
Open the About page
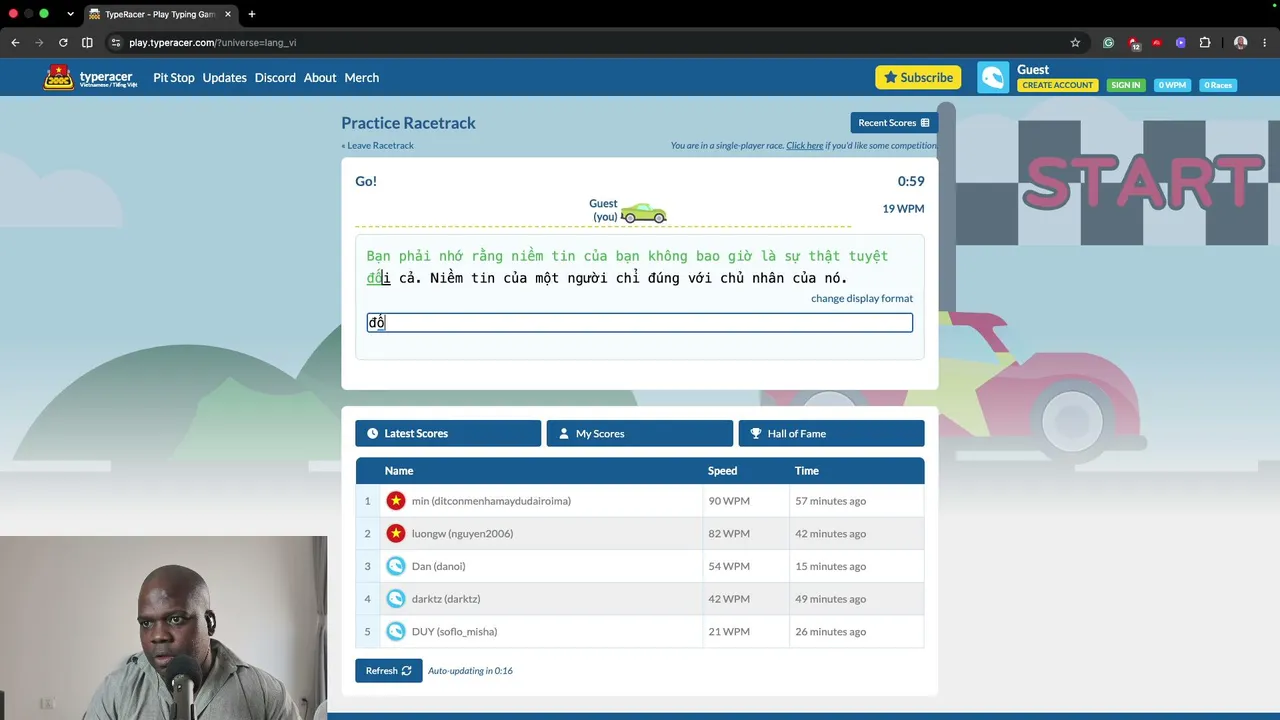[320, 78]
